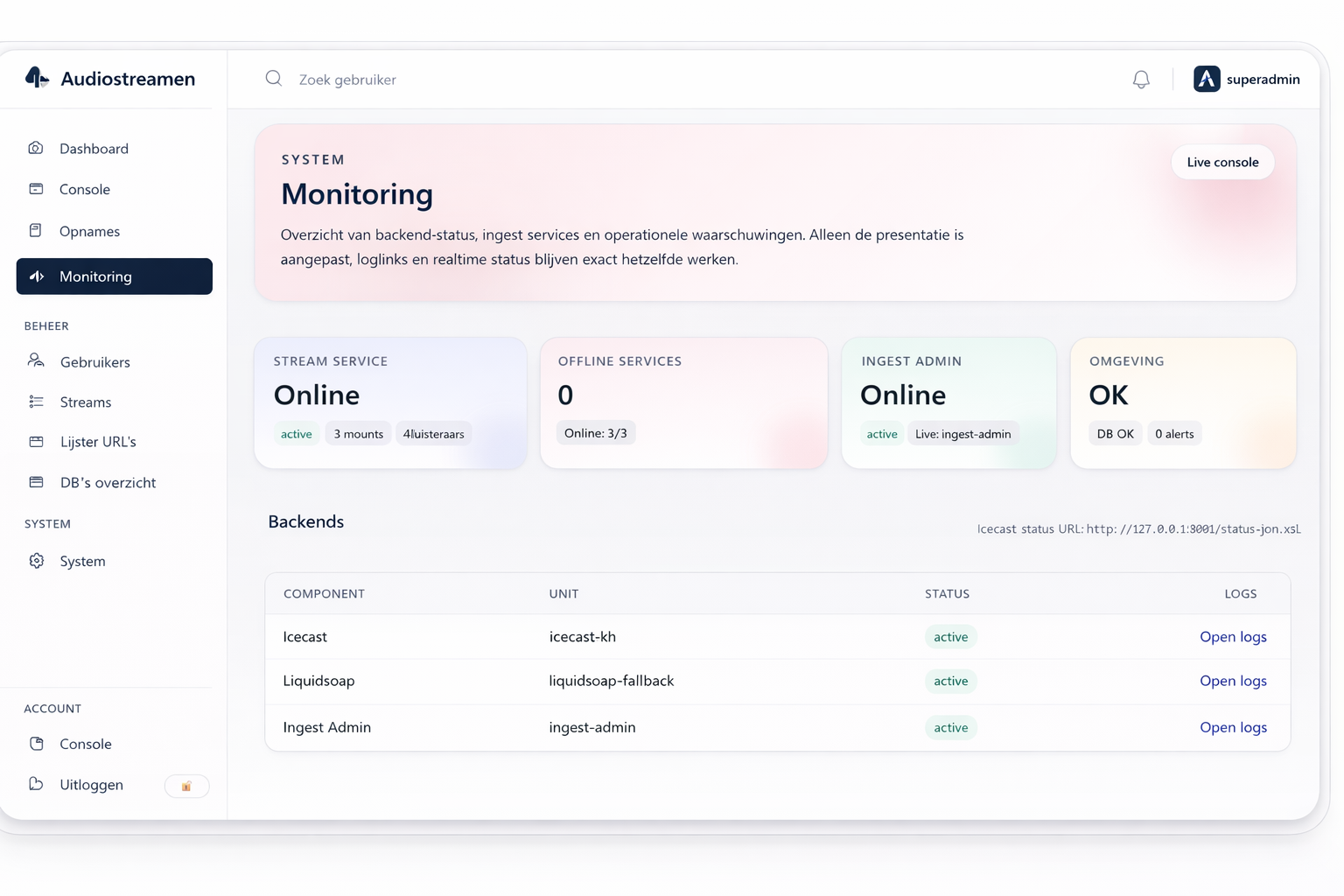
Task: Open logs for Icecast
Action: pyautogui.click(x=1233, y=636)
